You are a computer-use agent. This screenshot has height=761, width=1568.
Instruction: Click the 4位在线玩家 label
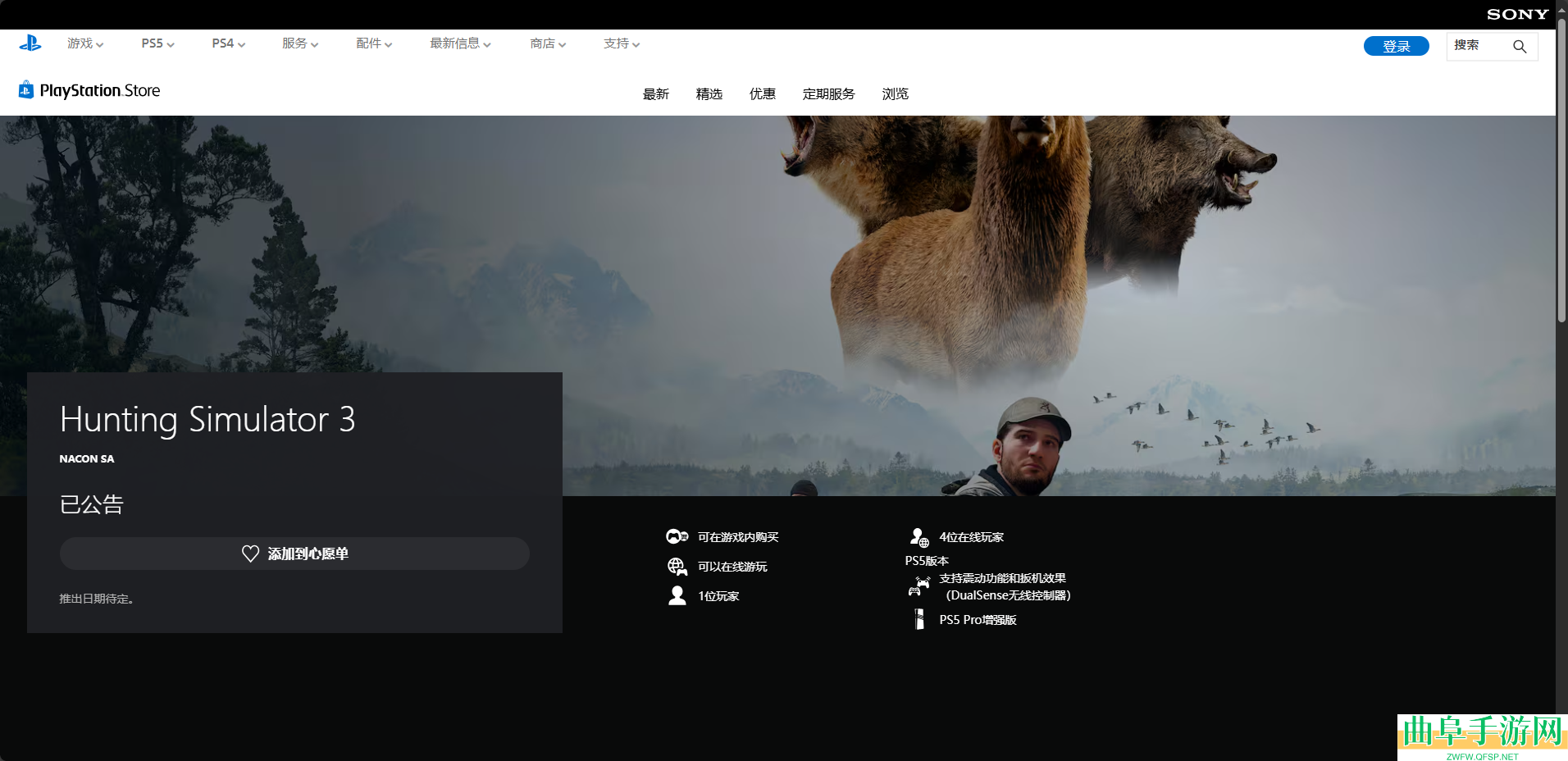(x=972, y=537)
